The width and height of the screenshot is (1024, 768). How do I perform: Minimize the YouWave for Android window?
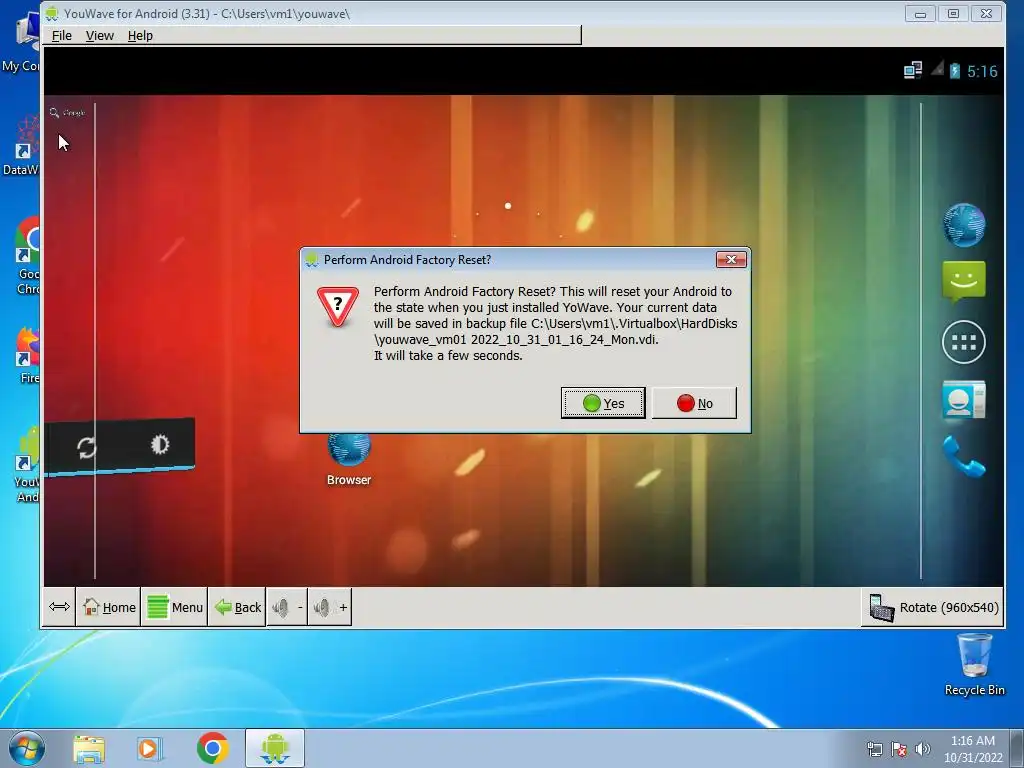pyautogui.click(x=920, y=14)
